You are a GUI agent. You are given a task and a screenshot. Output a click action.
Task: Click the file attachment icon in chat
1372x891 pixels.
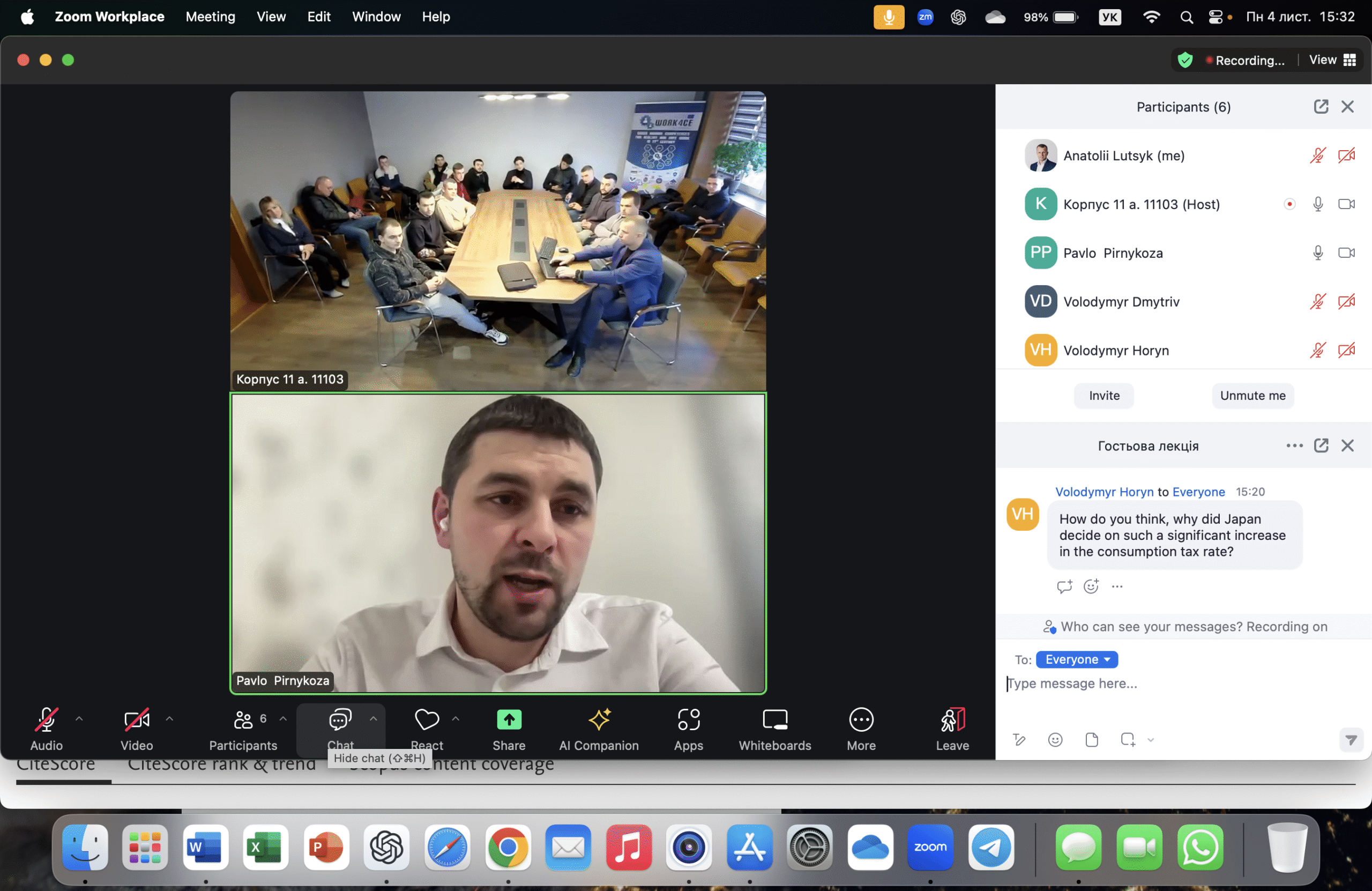point(1091,740)
